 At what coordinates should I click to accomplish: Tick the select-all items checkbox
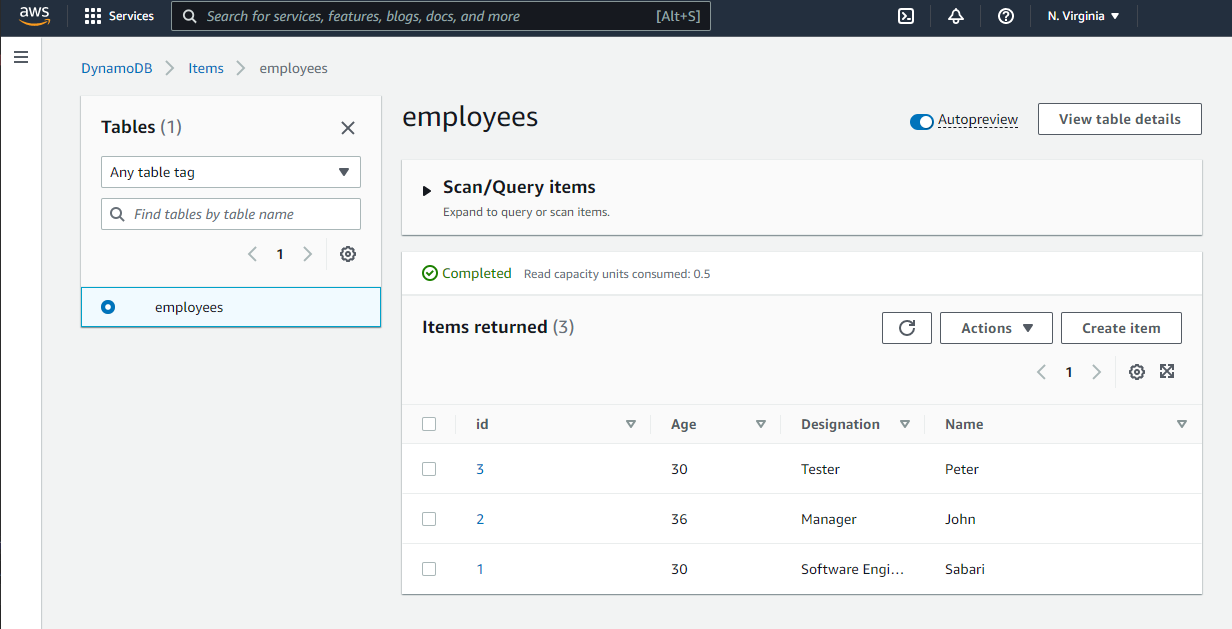coord(429,424)
